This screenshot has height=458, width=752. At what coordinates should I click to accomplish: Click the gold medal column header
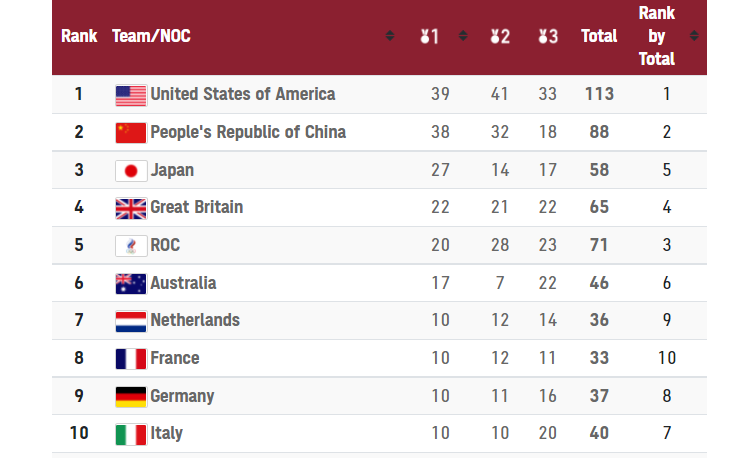coord(430,36)
